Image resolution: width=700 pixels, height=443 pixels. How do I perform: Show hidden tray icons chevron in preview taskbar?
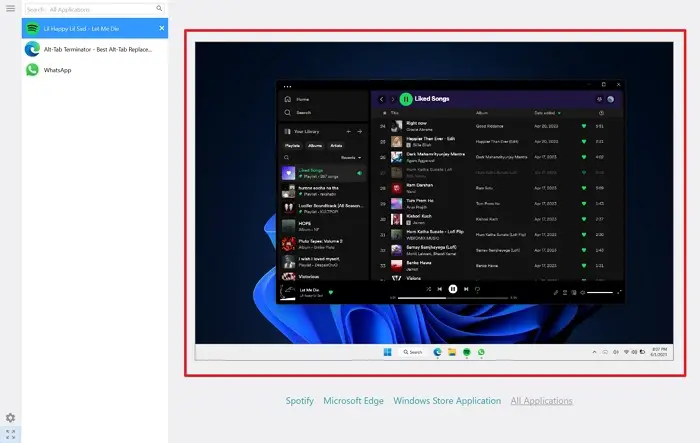[594, 352]
